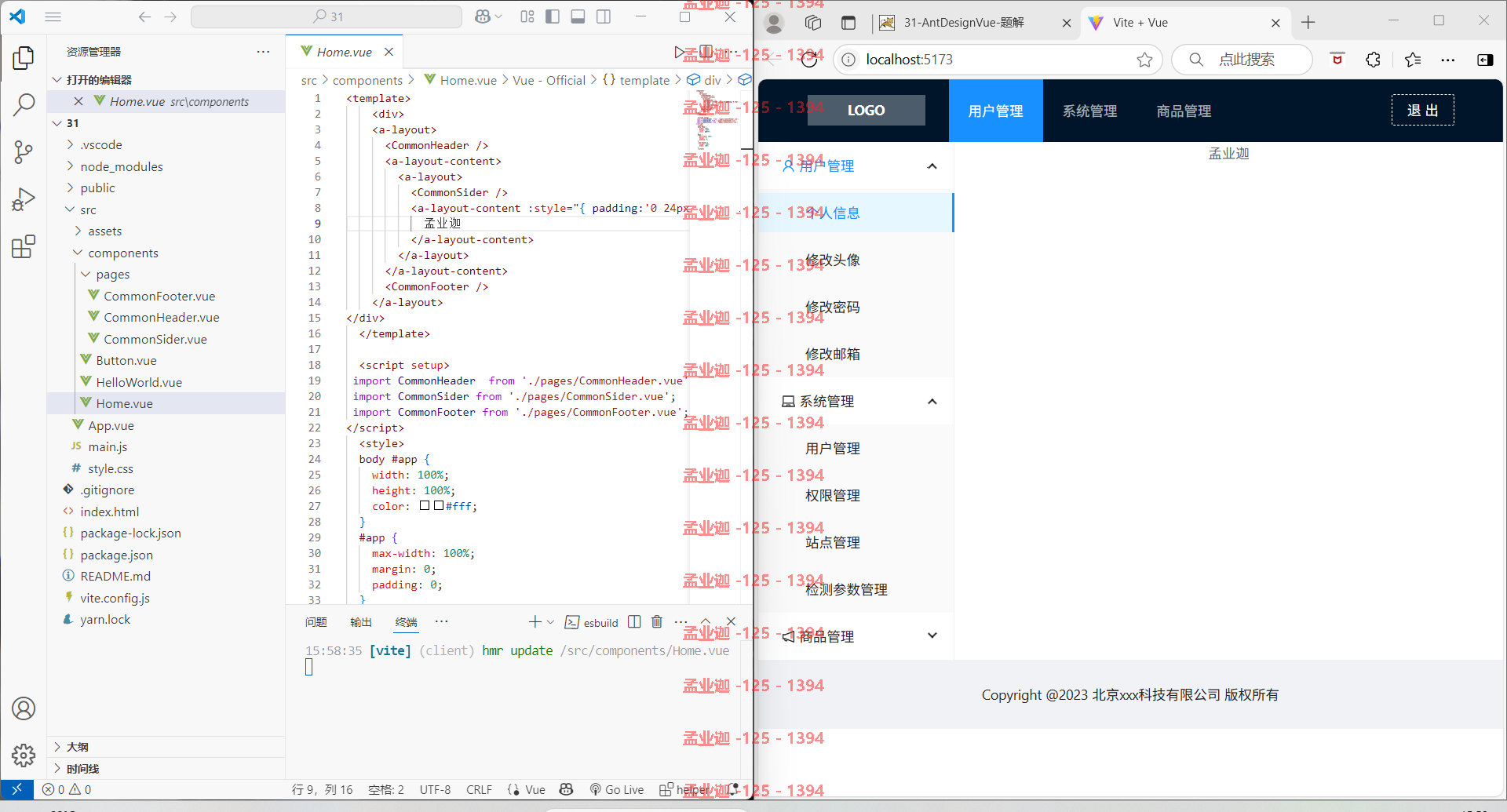The width and height of the screenshot is (1507, 812).
Task: Click the 退出 button on the web page
Action: [1422, 110]
